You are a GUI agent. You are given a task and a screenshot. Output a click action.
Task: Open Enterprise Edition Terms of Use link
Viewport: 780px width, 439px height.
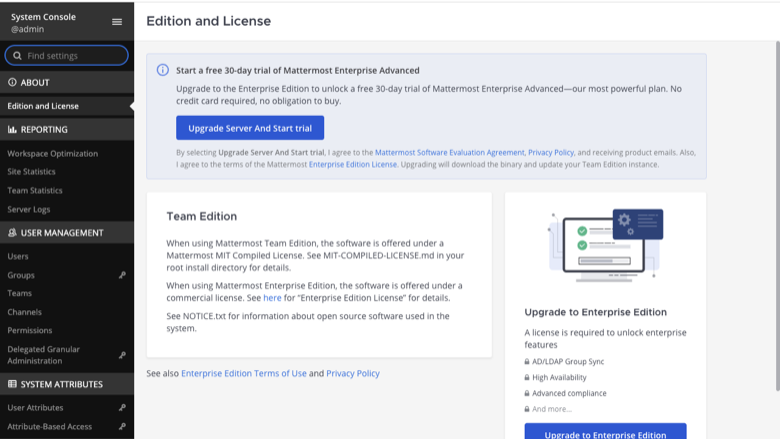pyautogui.click(x=244, y=373)
